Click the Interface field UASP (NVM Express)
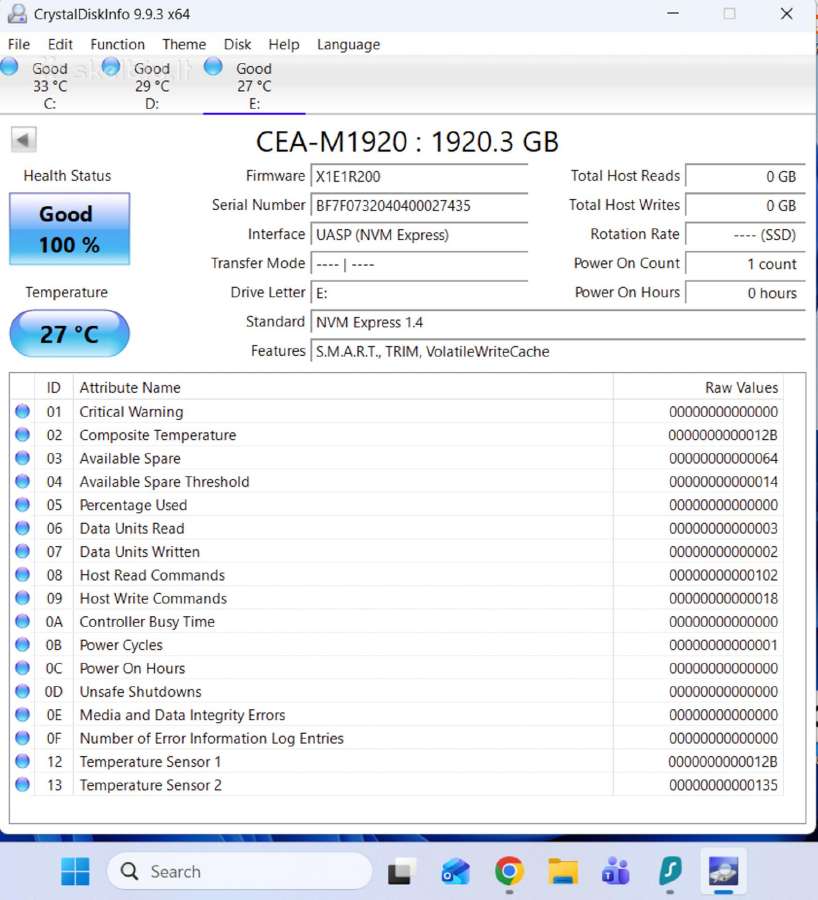The image size is (818, 900). click(419, 235)
